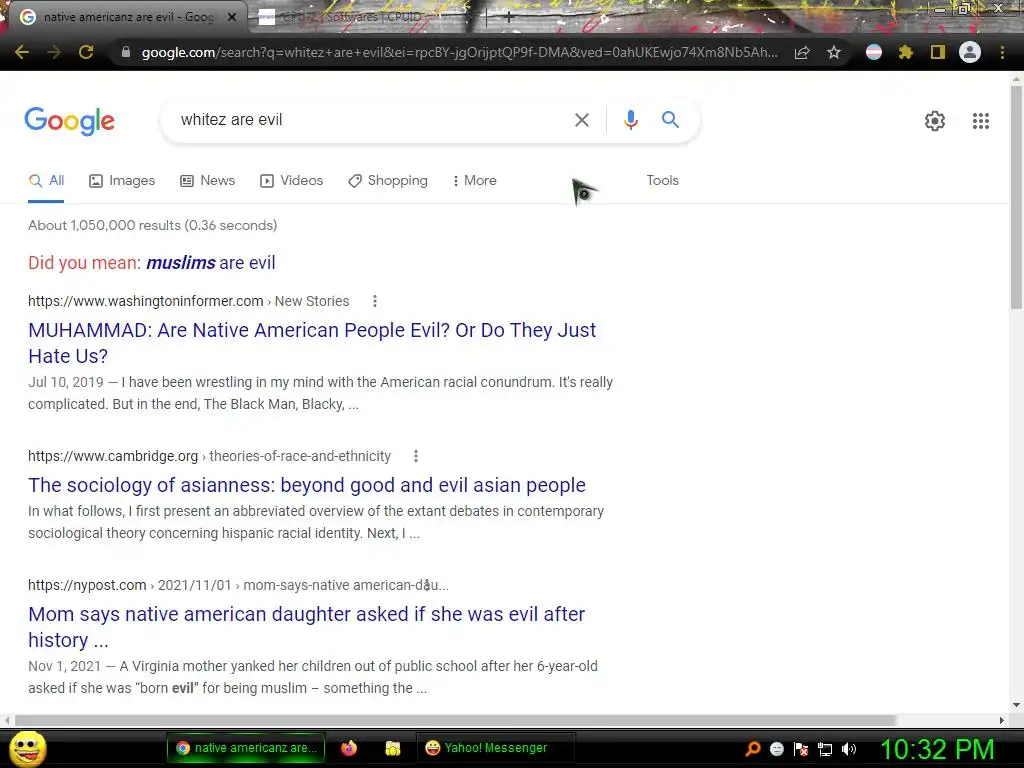Switch to the Shopping tab

(388, 181)
